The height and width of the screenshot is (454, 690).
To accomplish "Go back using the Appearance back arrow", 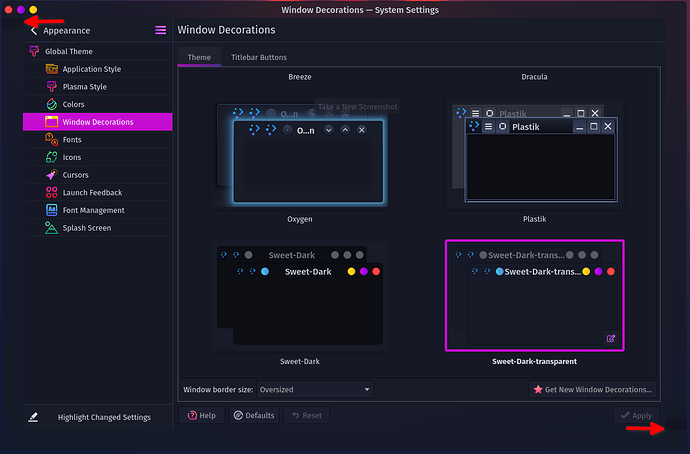I will [34, 30].
